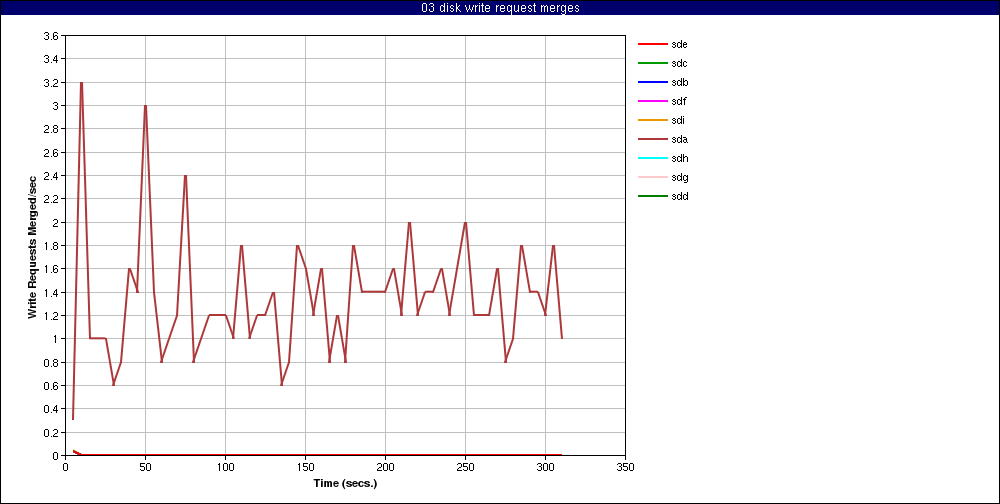The image size is (1000, 504).
Task: Select the sdh legend label
Action: pyautogui.click(x=679, y=158)
